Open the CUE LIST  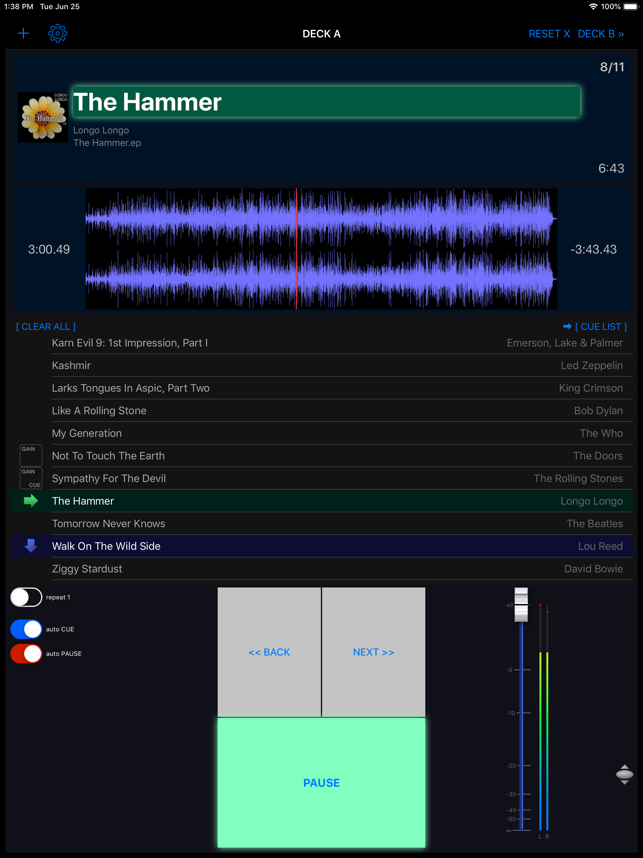coord(595,327)
